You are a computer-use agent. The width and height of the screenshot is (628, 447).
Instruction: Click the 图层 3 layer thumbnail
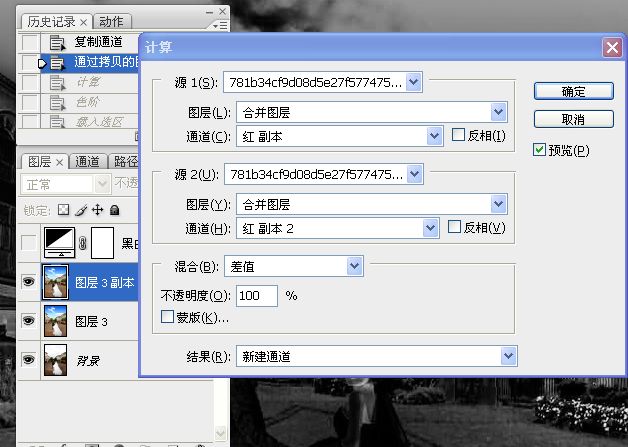click(x=55, y=321)
